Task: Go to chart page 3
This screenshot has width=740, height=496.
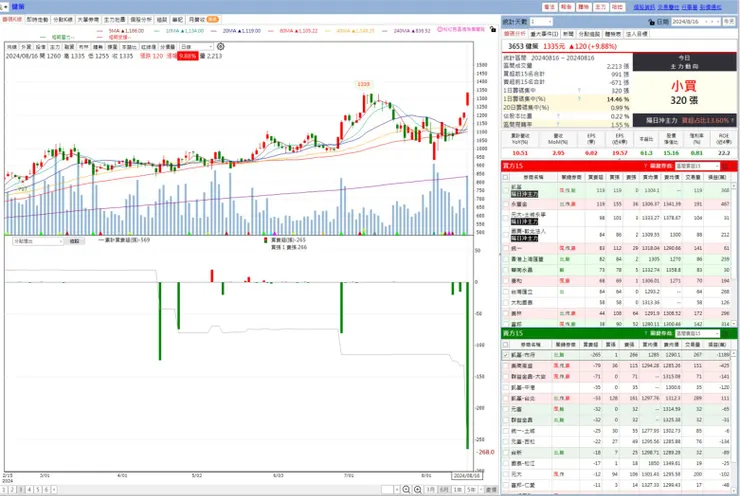Action: pos(21,490)
